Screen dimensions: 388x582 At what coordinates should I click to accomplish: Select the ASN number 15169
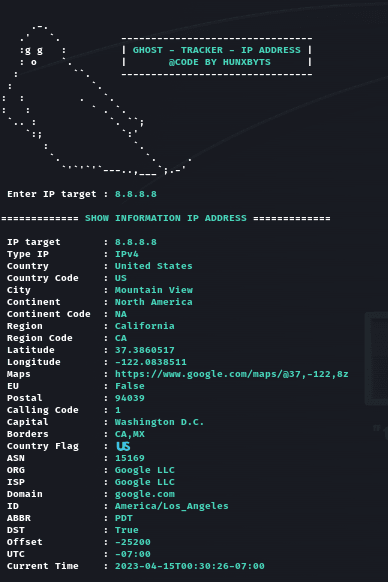click(130, 458)
